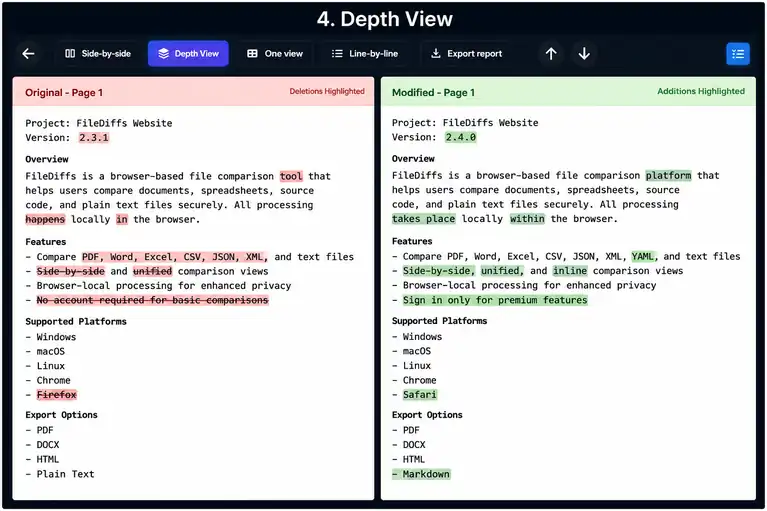Open Line-by-line view

(365, 54)
